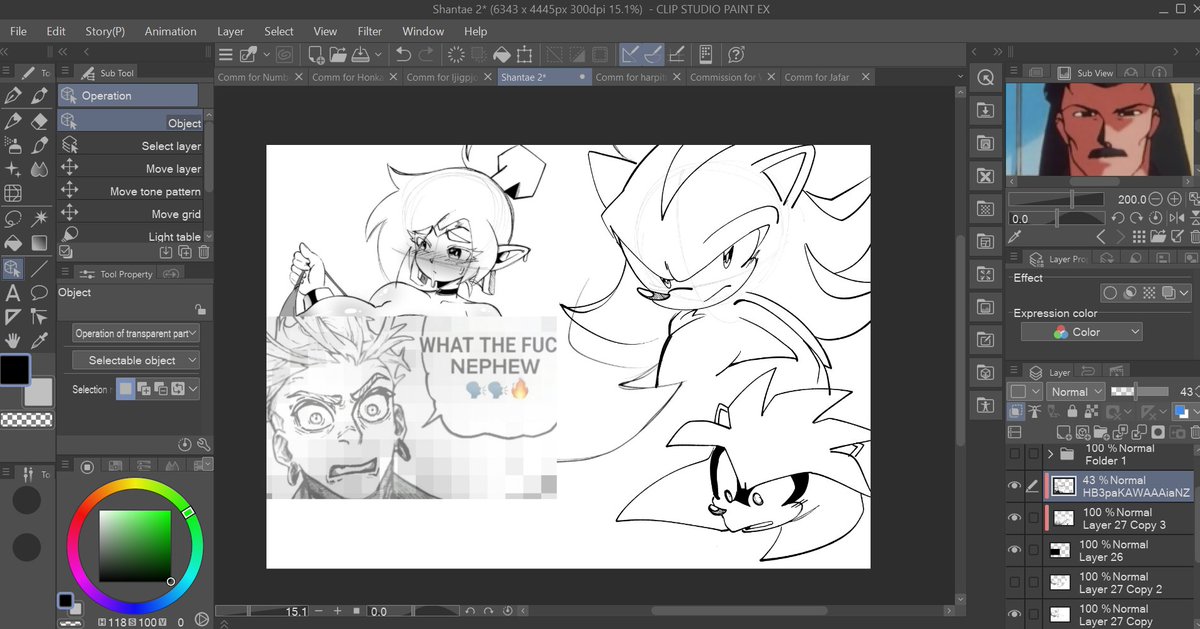This screenshot has width=1200, height=629.
Task: Select the Eyedropper tool in the tool palette
Action: coord(39,341)
